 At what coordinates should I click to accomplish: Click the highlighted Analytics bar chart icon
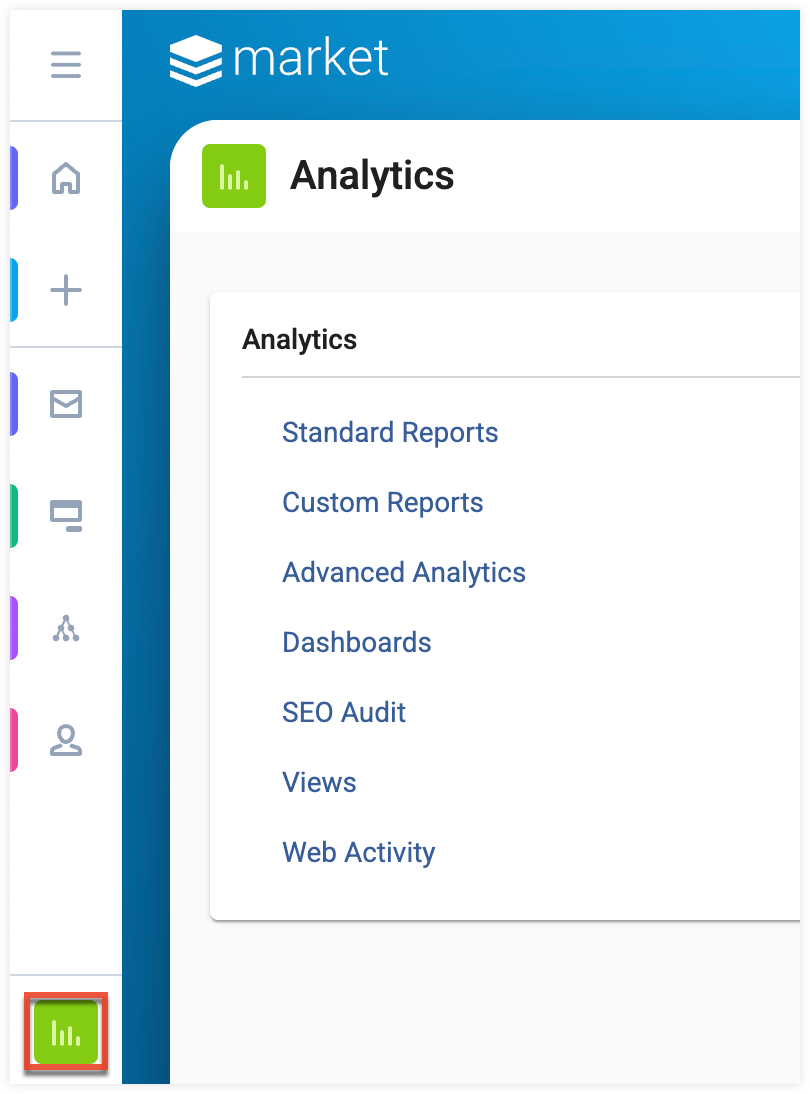point(65,1033)
